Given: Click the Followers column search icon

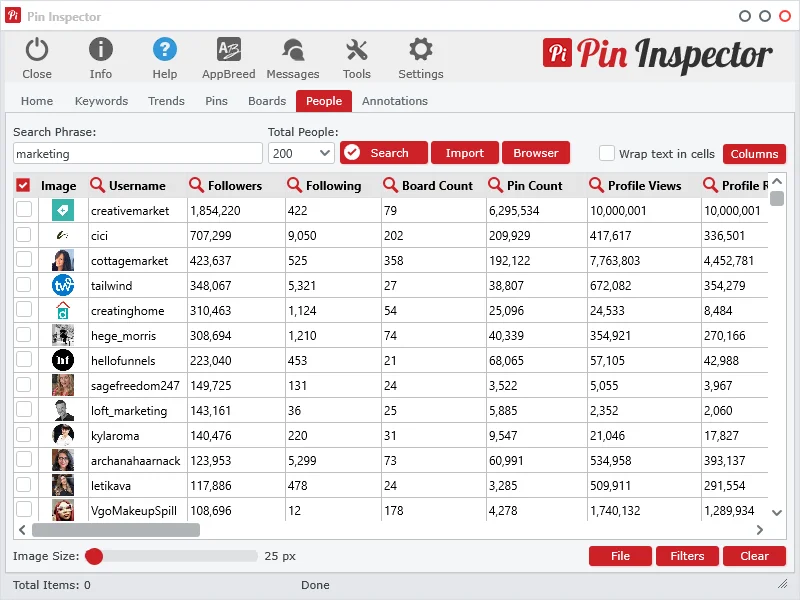Looking at the screenshot, I should pyautogui.click(x=196, y=185).
